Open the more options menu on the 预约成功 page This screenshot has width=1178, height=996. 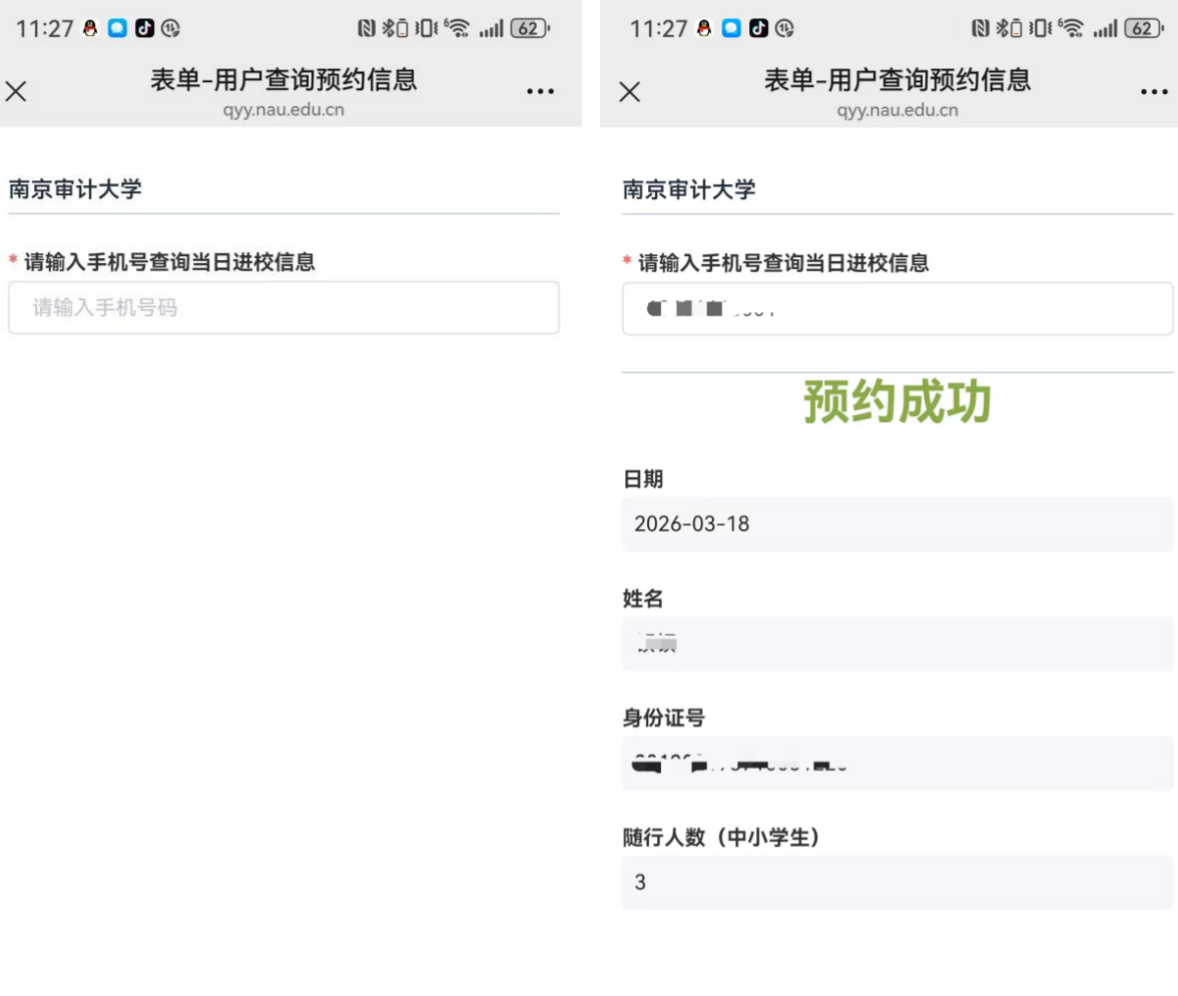click(x=1153, y=92)
